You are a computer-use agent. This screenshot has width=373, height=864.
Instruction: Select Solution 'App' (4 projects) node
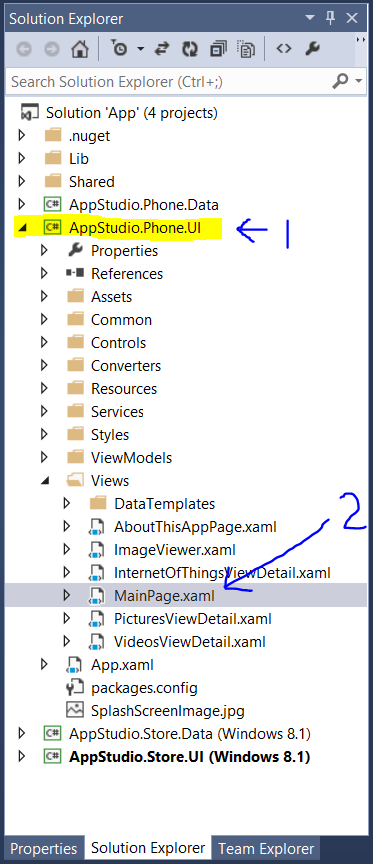click(x=132, y=113)
